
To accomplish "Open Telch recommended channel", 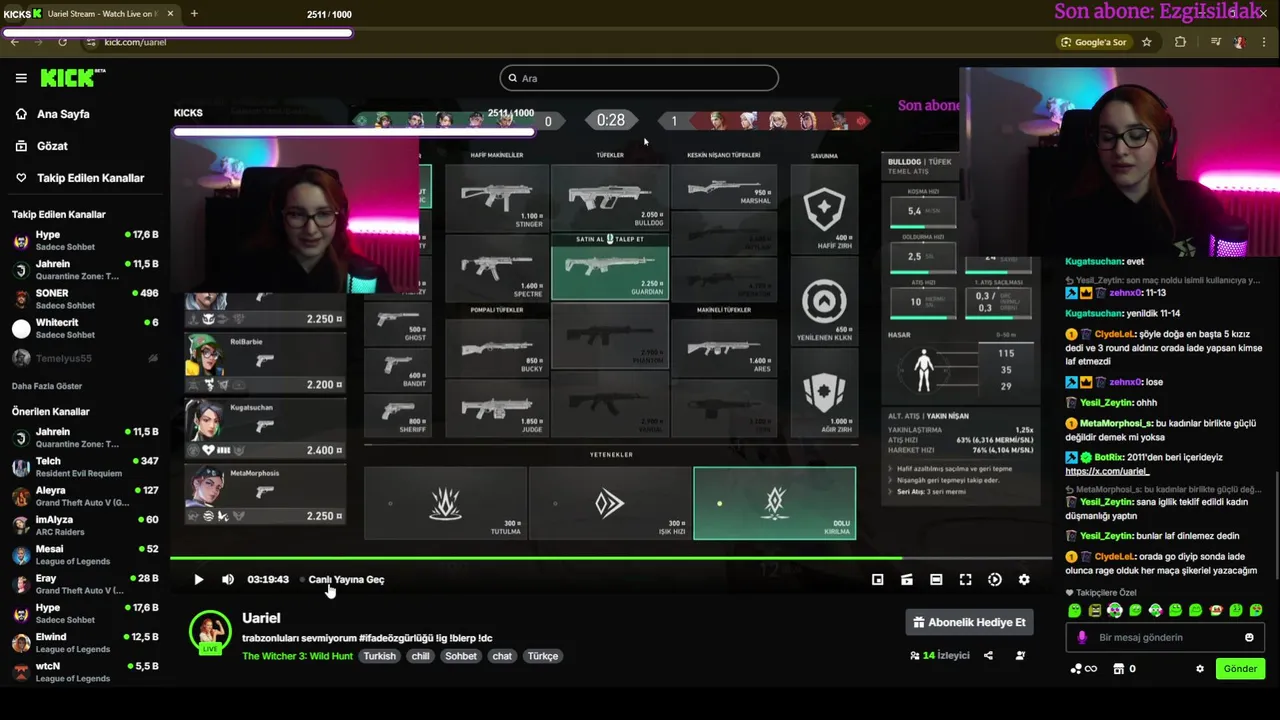I will [85, 466].
